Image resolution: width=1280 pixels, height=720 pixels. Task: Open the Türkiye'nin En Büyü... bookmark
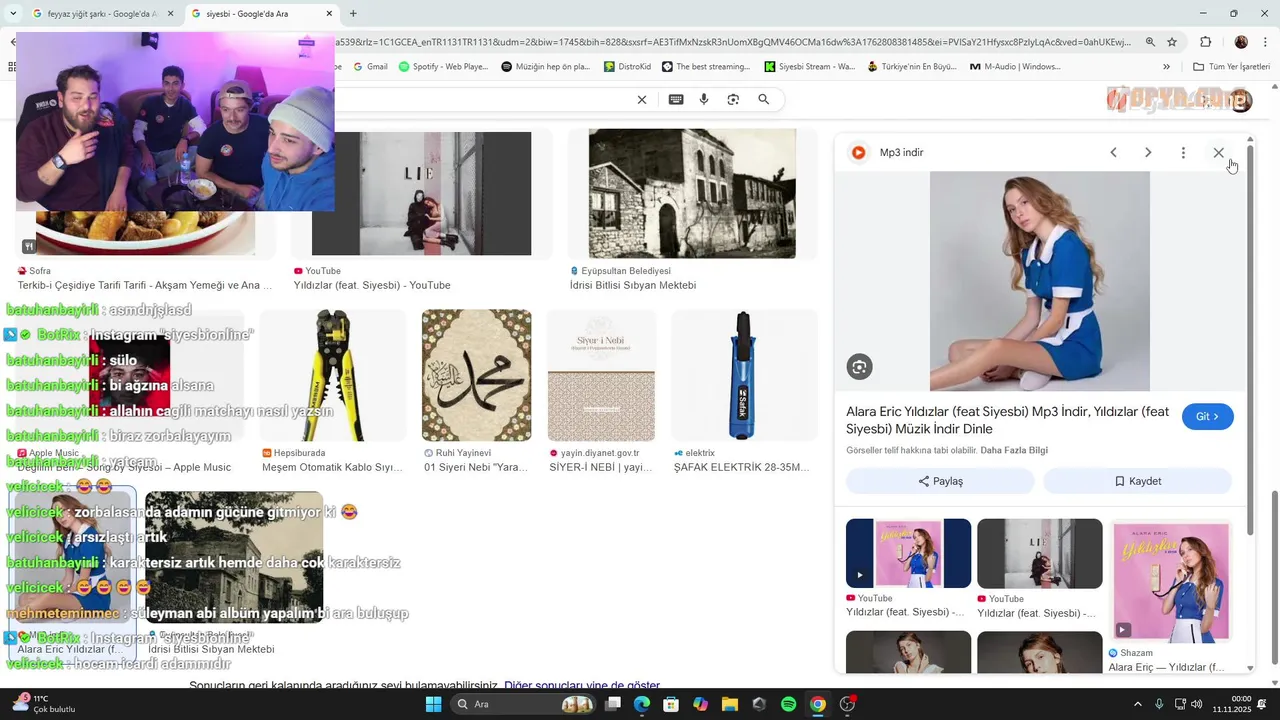(912, 67)
